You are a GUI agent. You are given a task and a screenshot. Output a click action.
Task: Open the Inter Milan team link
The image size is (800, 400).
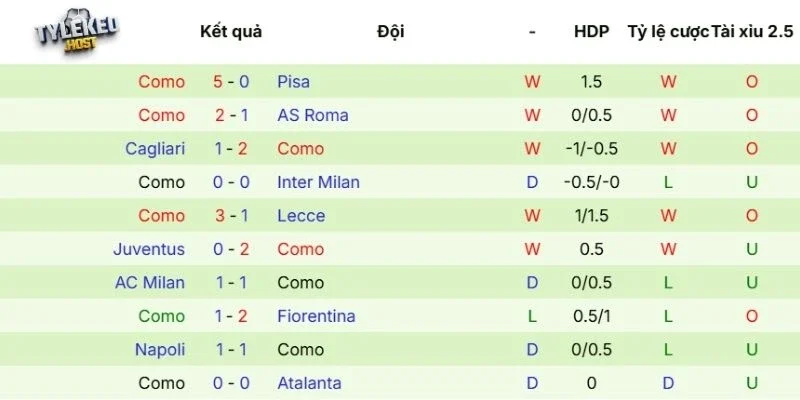coord(318,182)
